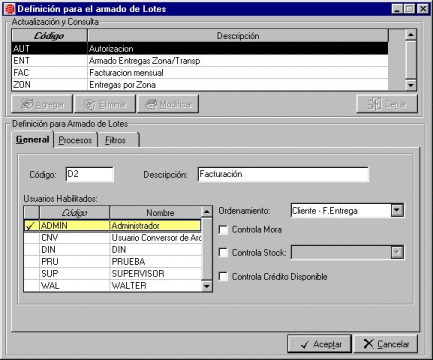
Task: Click the checkmark icon on Aceptar
Action: coord(304,344)
